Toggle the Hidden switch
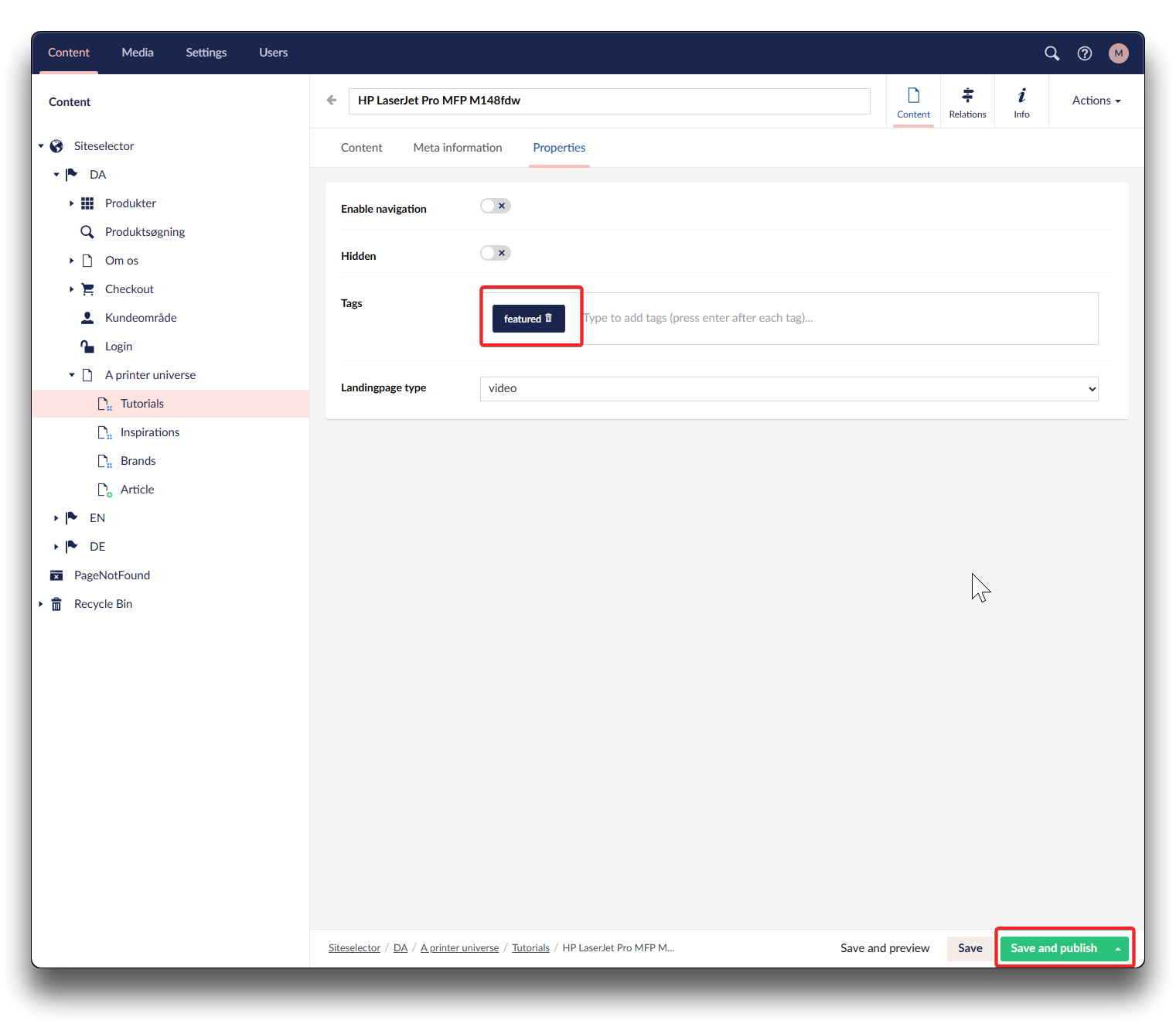This screenshot has height=1024, width=1176. coord(495,253)
